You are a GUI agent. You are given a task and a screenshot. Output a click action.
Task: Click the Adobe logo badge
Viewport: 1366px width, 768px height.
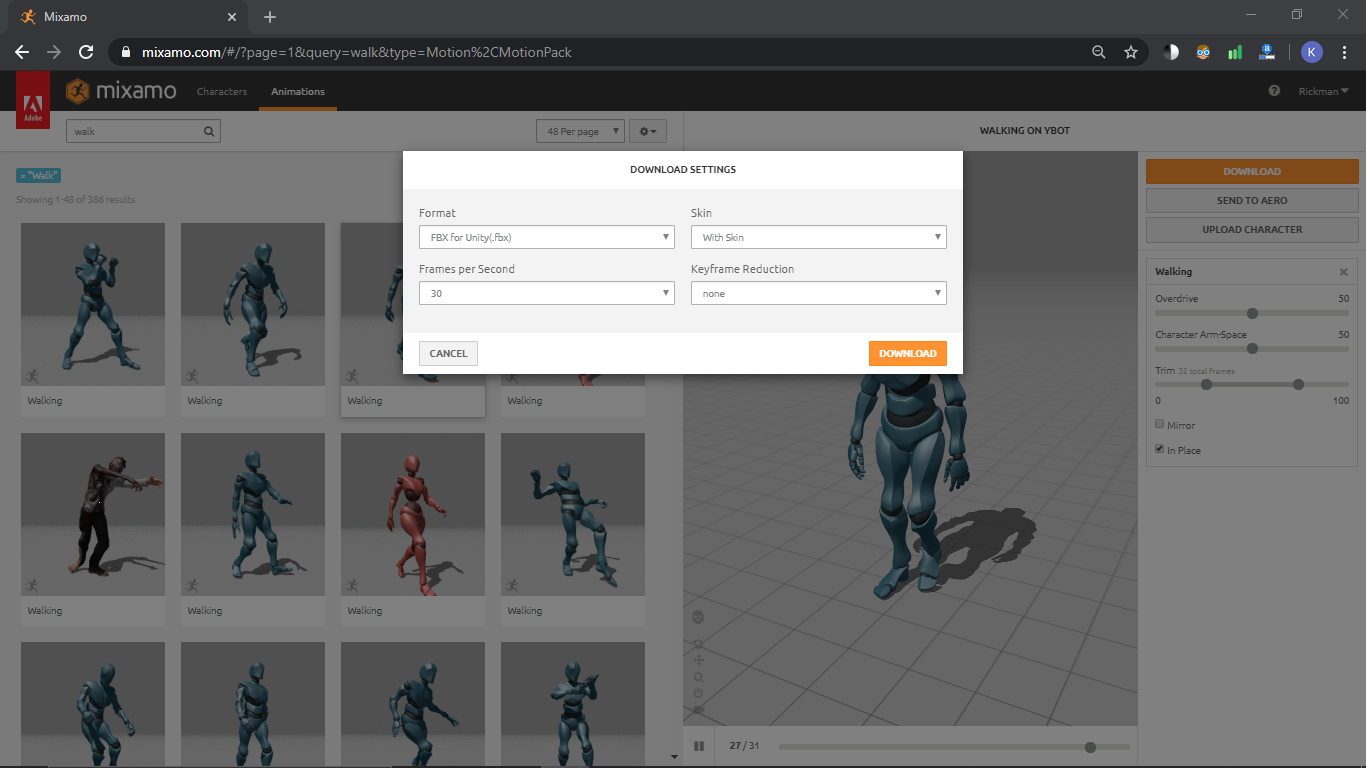33,100
